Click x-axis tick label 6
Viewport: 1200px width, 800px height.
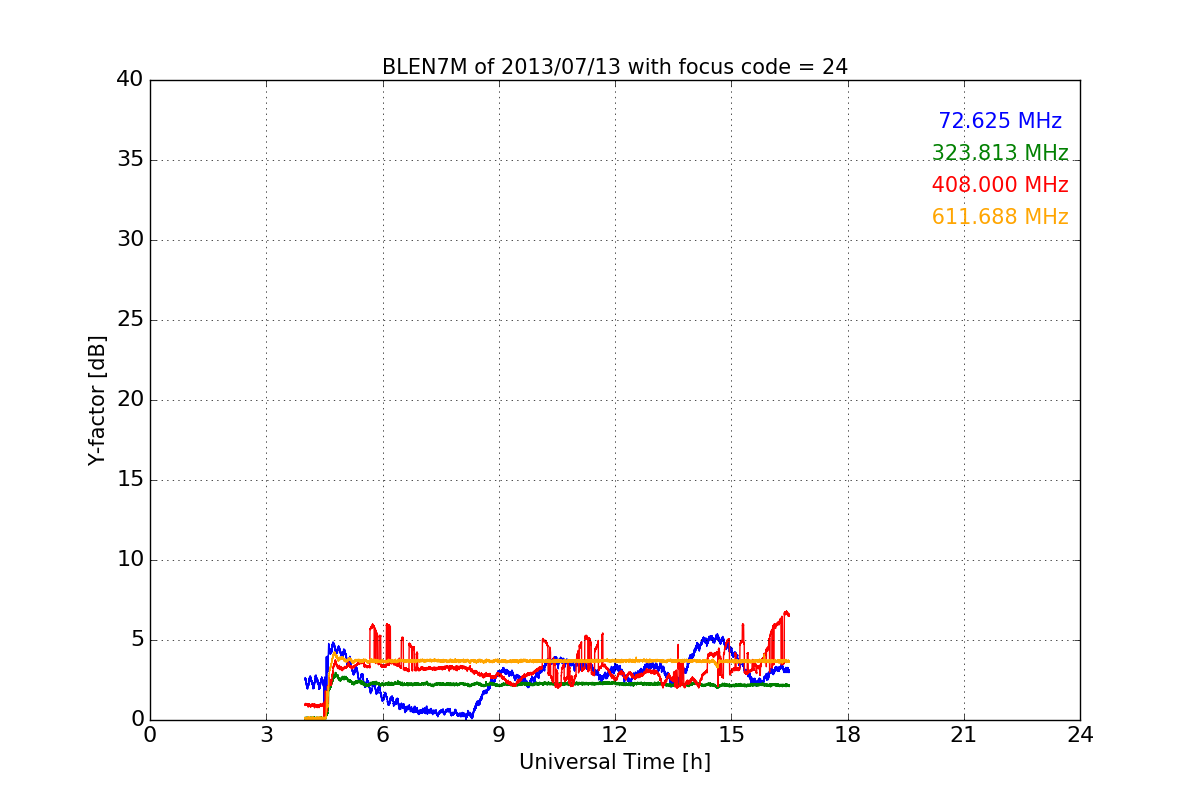[383, 735]
